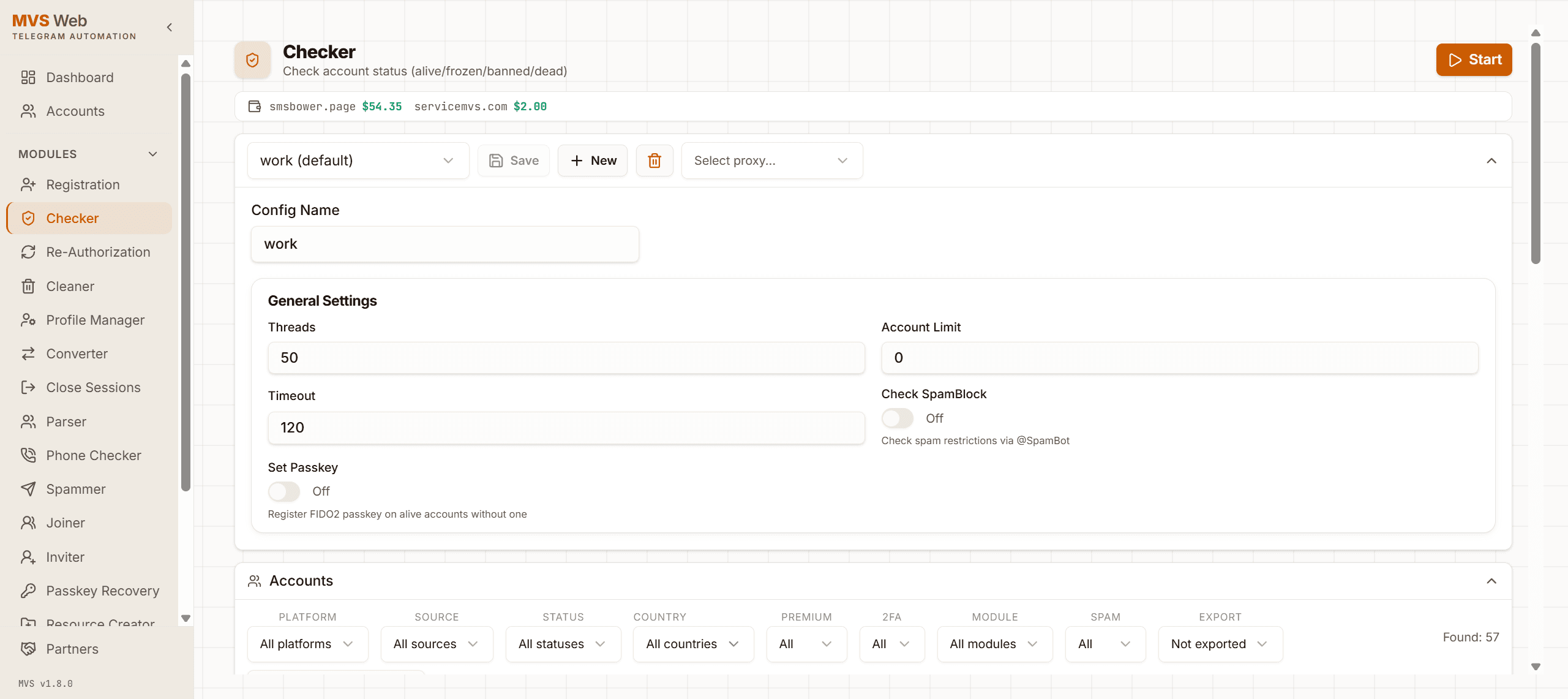Click the Registration user-plus icon
Viewport: 1568px width, 699px height.
[x=28, y=184]
